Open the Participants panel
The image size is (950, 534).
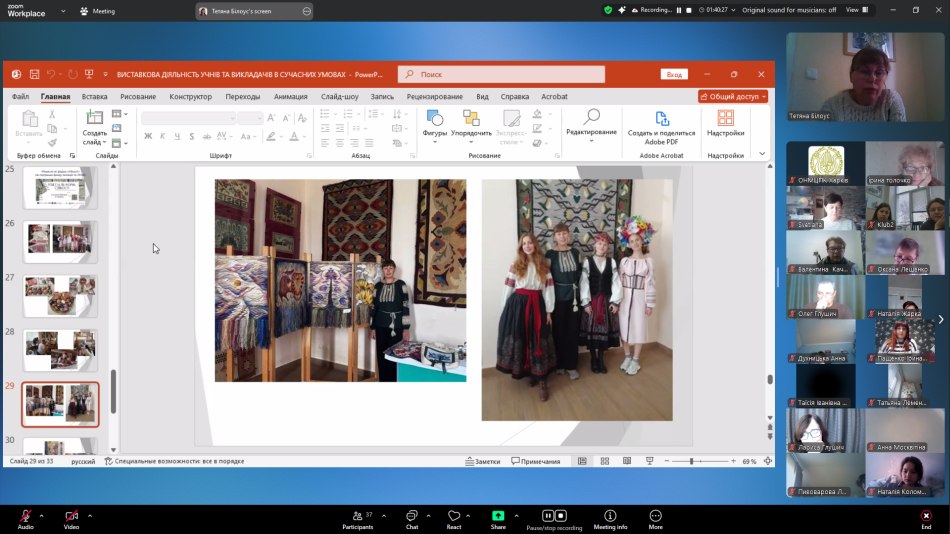click(x=357, y=516)
